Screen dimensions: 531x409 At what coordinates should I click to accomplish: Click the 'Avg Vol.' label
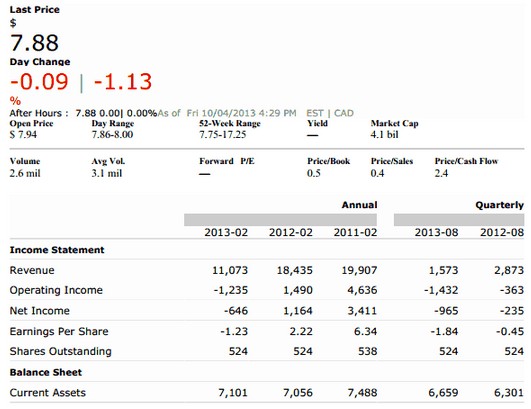(108, 161)
